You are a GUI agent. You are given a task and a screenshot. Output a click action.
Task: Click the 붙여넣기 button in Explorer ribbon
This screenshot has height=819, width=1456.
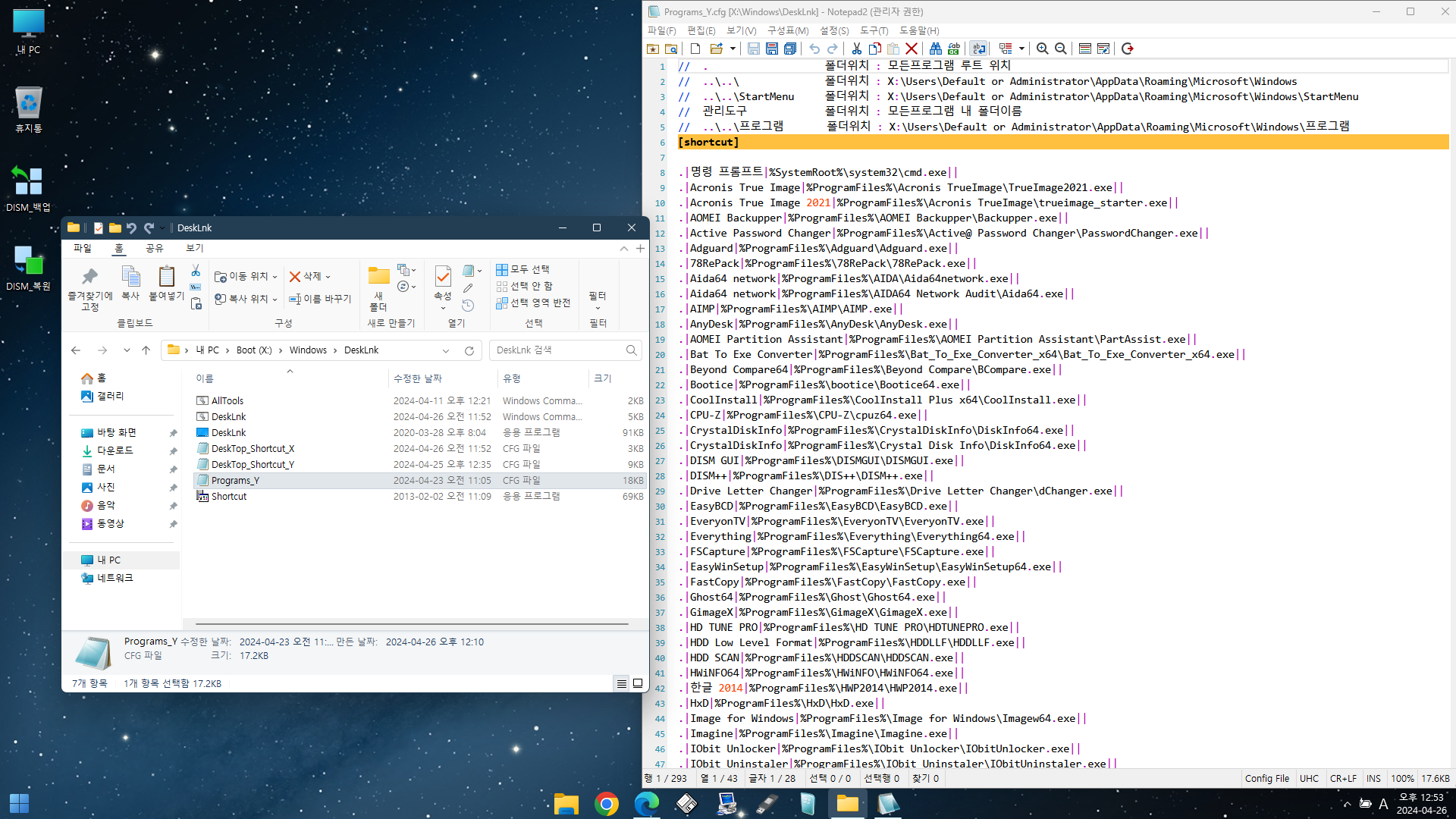pyautogui.click(x=166, y=284)
